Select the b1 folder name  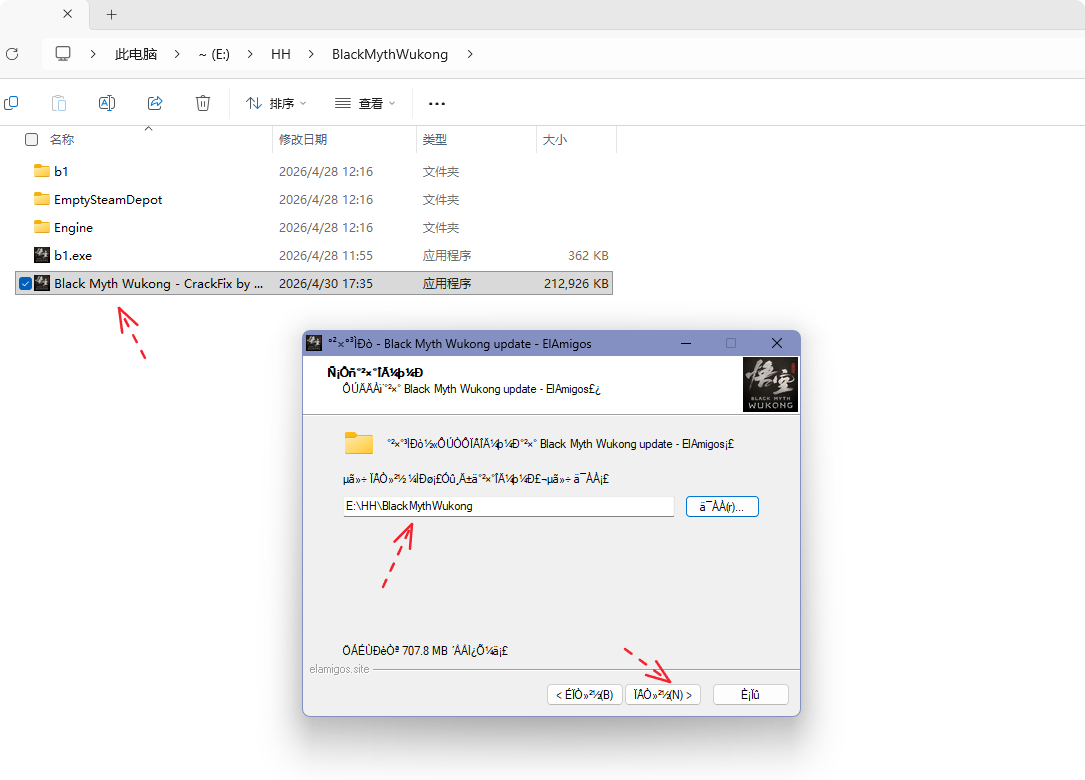click(61, 172)
